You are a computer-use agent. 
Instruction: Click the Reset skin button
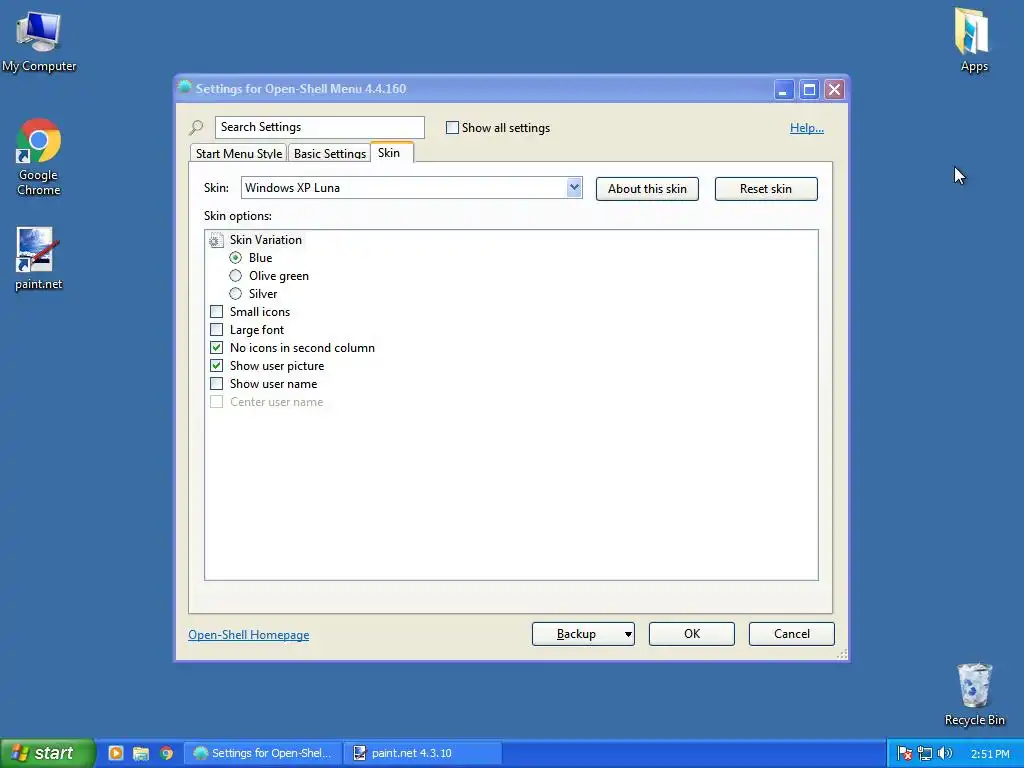point(766,189)
